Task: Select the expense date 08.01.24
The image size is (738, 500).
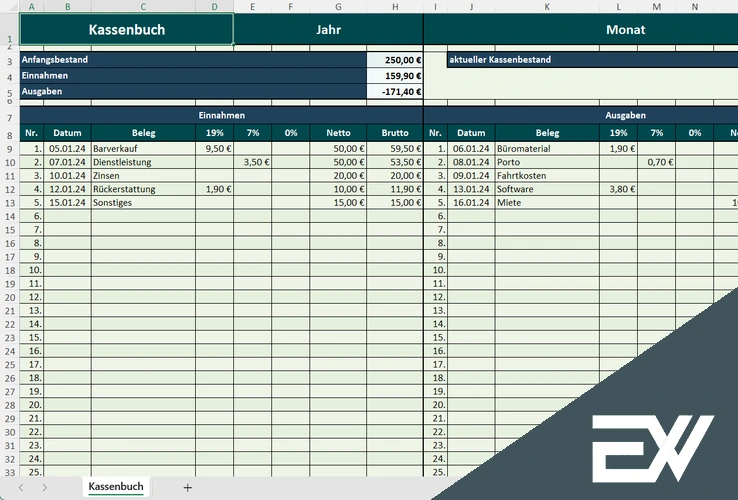Action: pyautogui.click(x=471, y=162)
